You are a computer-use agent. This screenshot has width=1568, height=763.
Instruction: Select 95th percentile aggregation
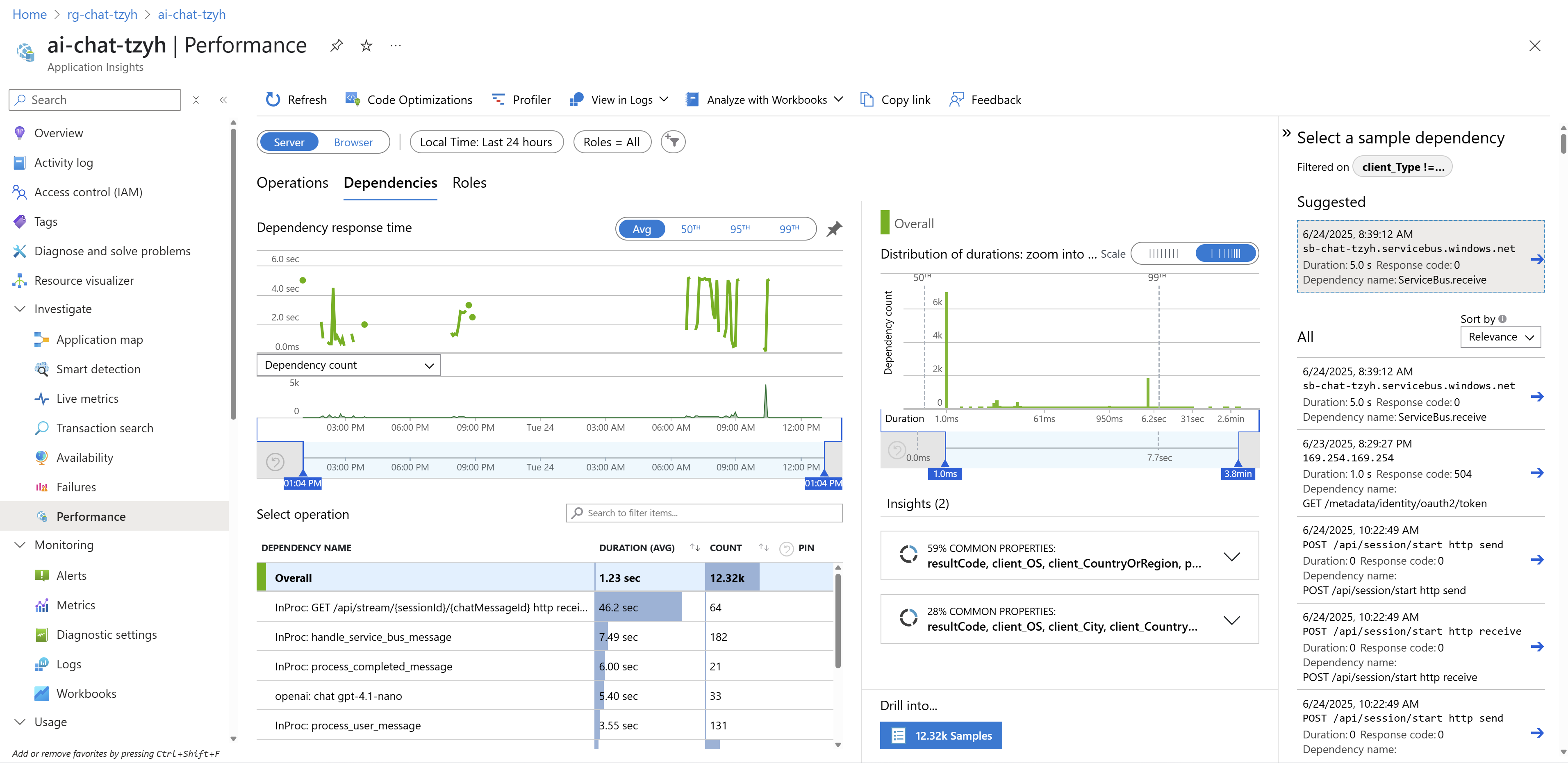[x=740, y=229]
